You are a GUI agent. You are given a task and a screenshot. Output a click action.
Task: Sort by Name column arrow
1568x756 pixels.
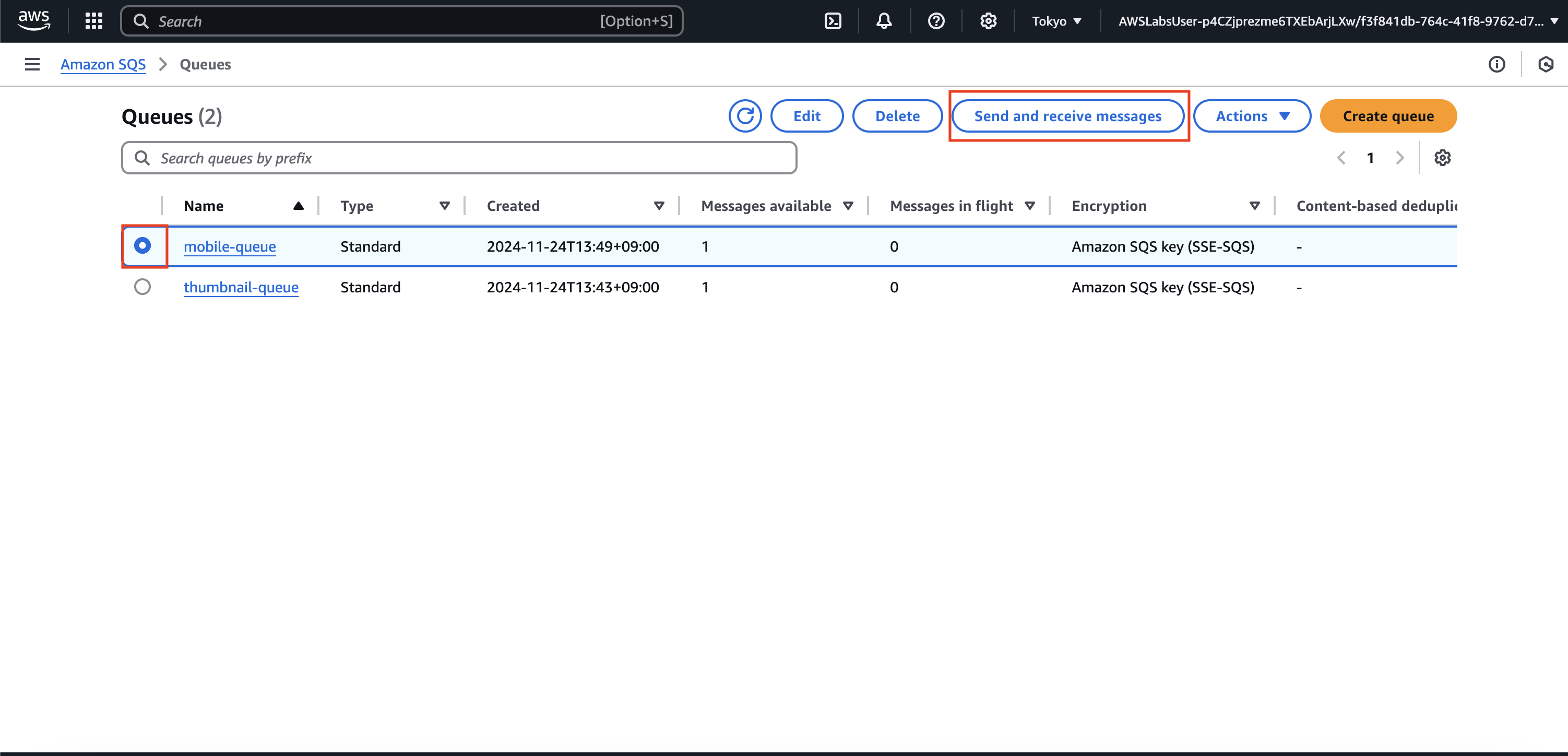click(298, 206)
